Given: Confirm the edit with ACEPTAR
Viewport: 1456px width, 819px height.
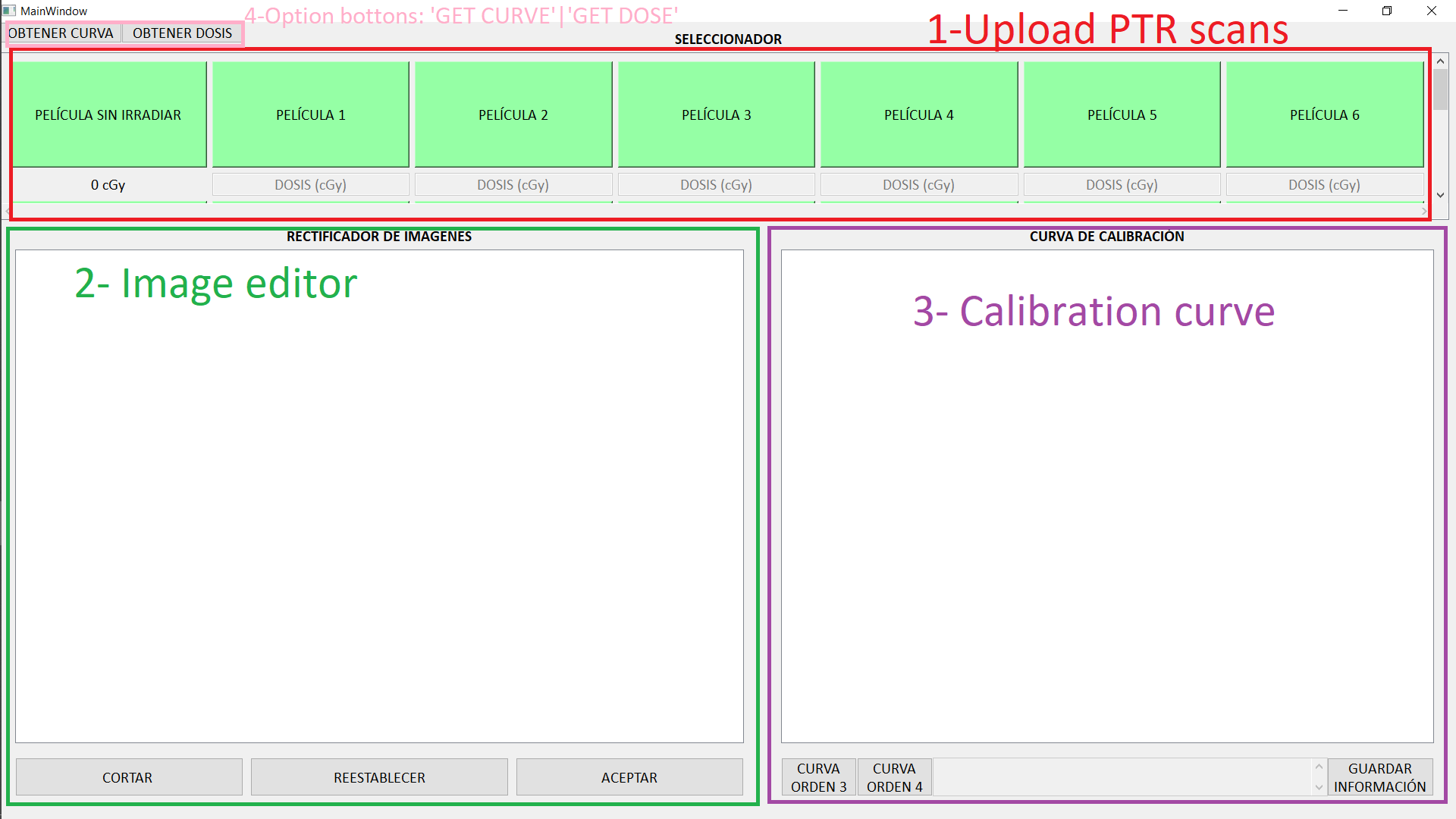Looking at the screenshot, I should 629,777.
